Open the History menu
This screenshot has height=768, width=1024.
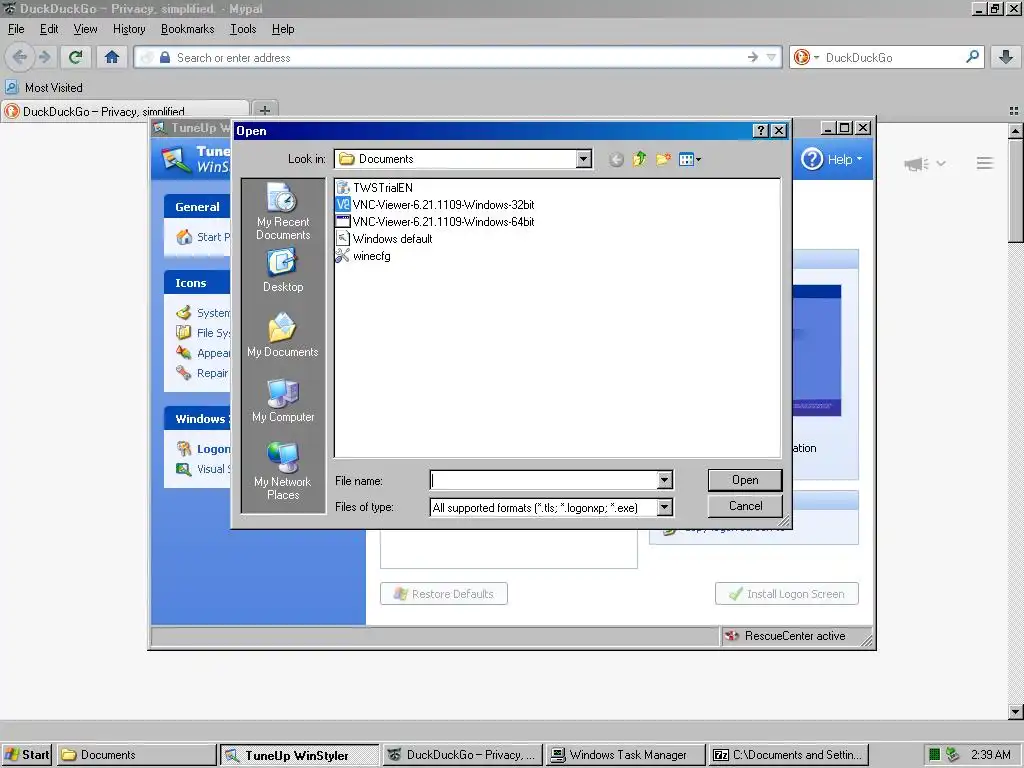click(129, 29)
